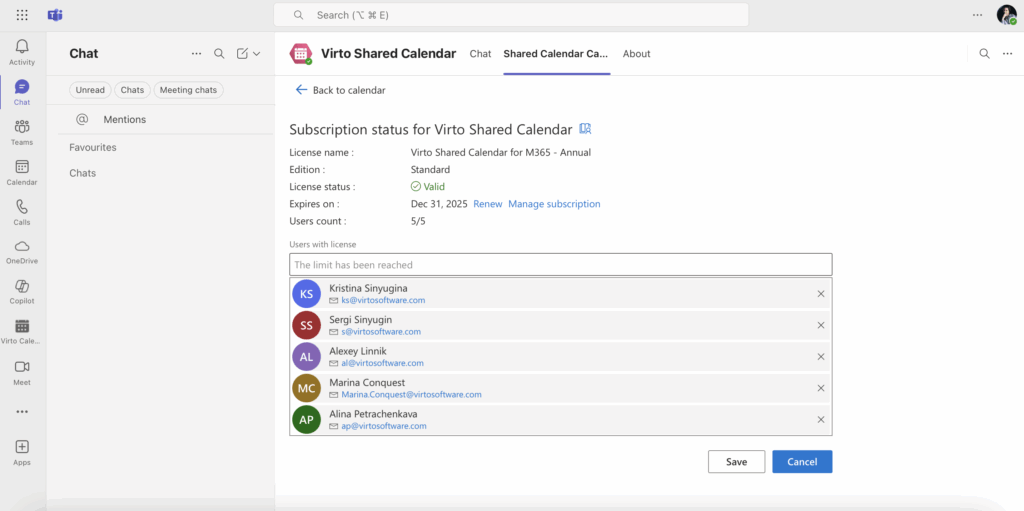Image resolution: width=1024 pixels, height=511 pixels.
Task: Click the search icon in app header
Action: (x=984, y=54)
